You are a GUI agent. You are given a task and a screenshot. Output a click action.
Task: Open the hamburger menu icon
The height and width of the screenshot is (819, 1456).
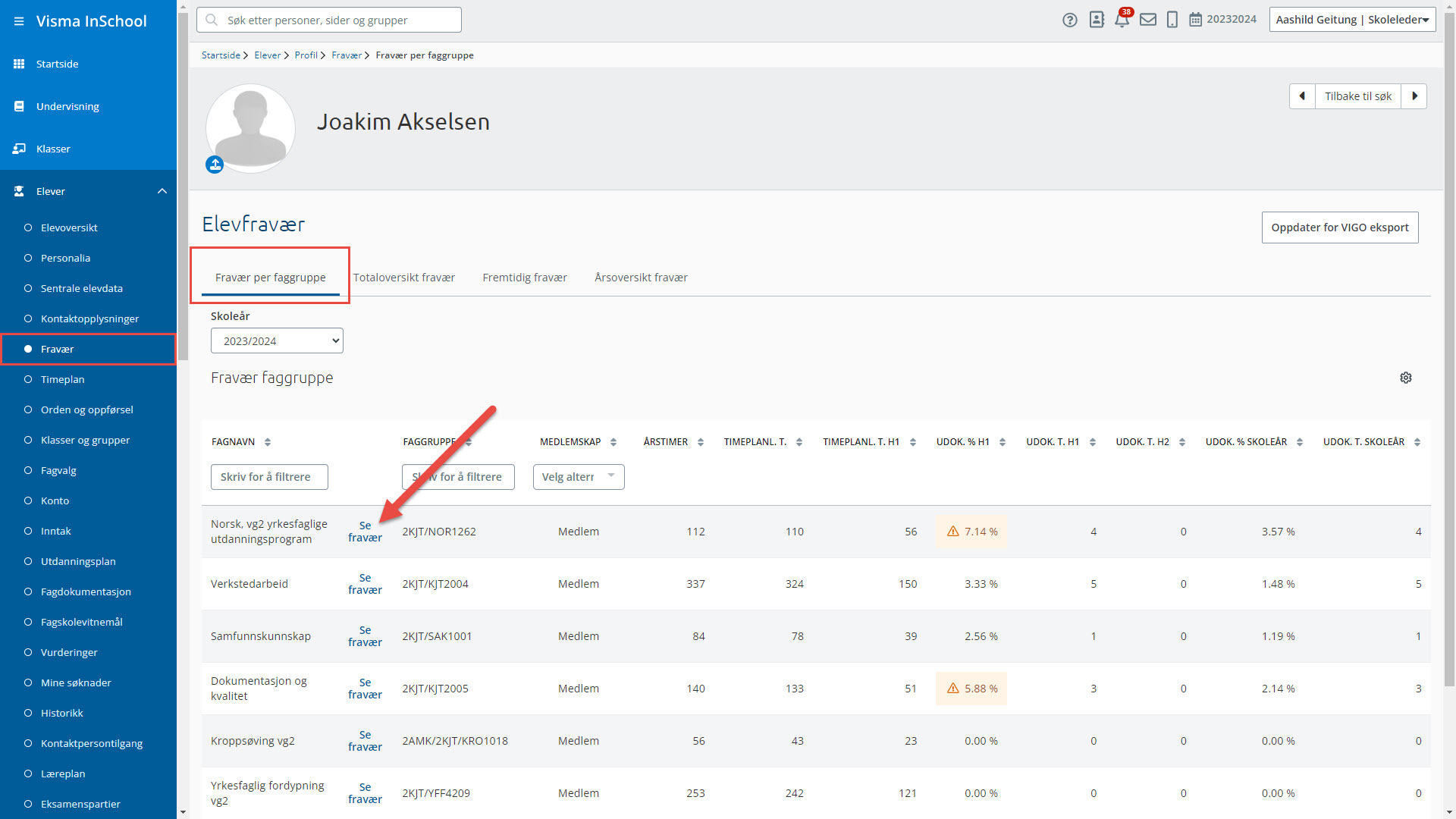pos(19,21)
